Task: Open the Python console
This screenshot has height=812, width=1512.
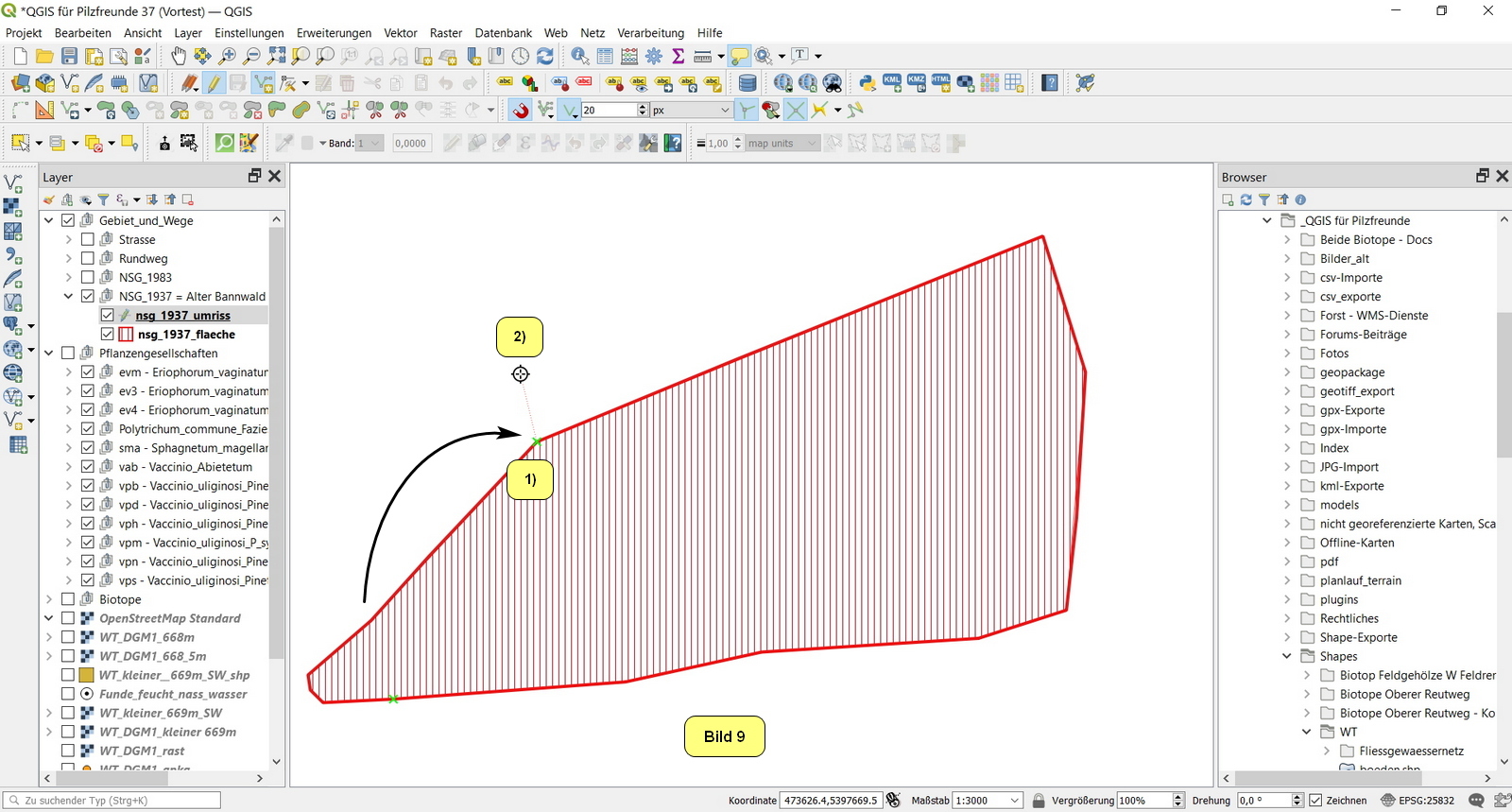Action: 867,83
